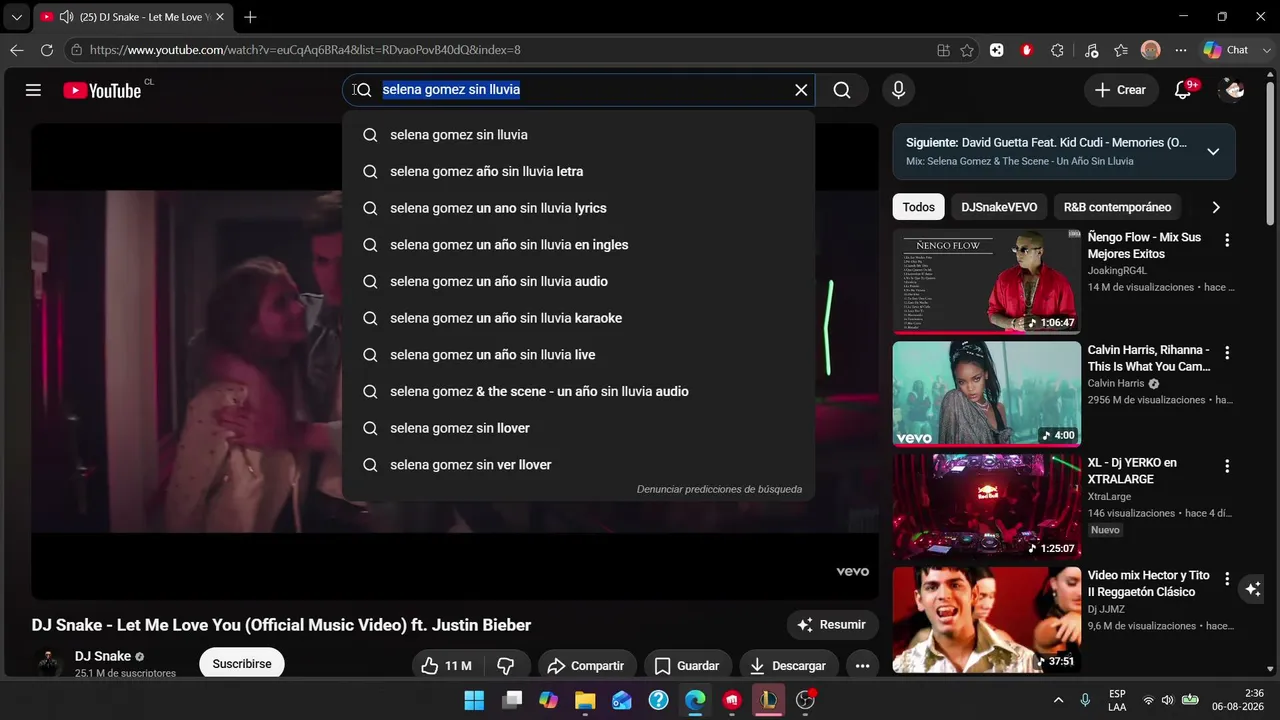Open the favorites list icon in toolbar
This screenshot has height=720, width=1280.
point(1121,50)
